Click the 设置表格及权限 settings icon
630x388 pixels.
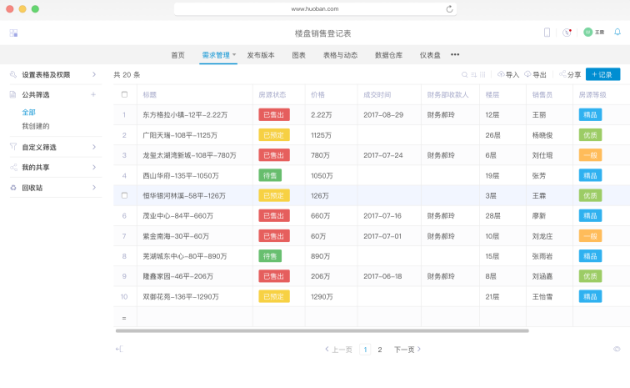[x=13, y=75]
